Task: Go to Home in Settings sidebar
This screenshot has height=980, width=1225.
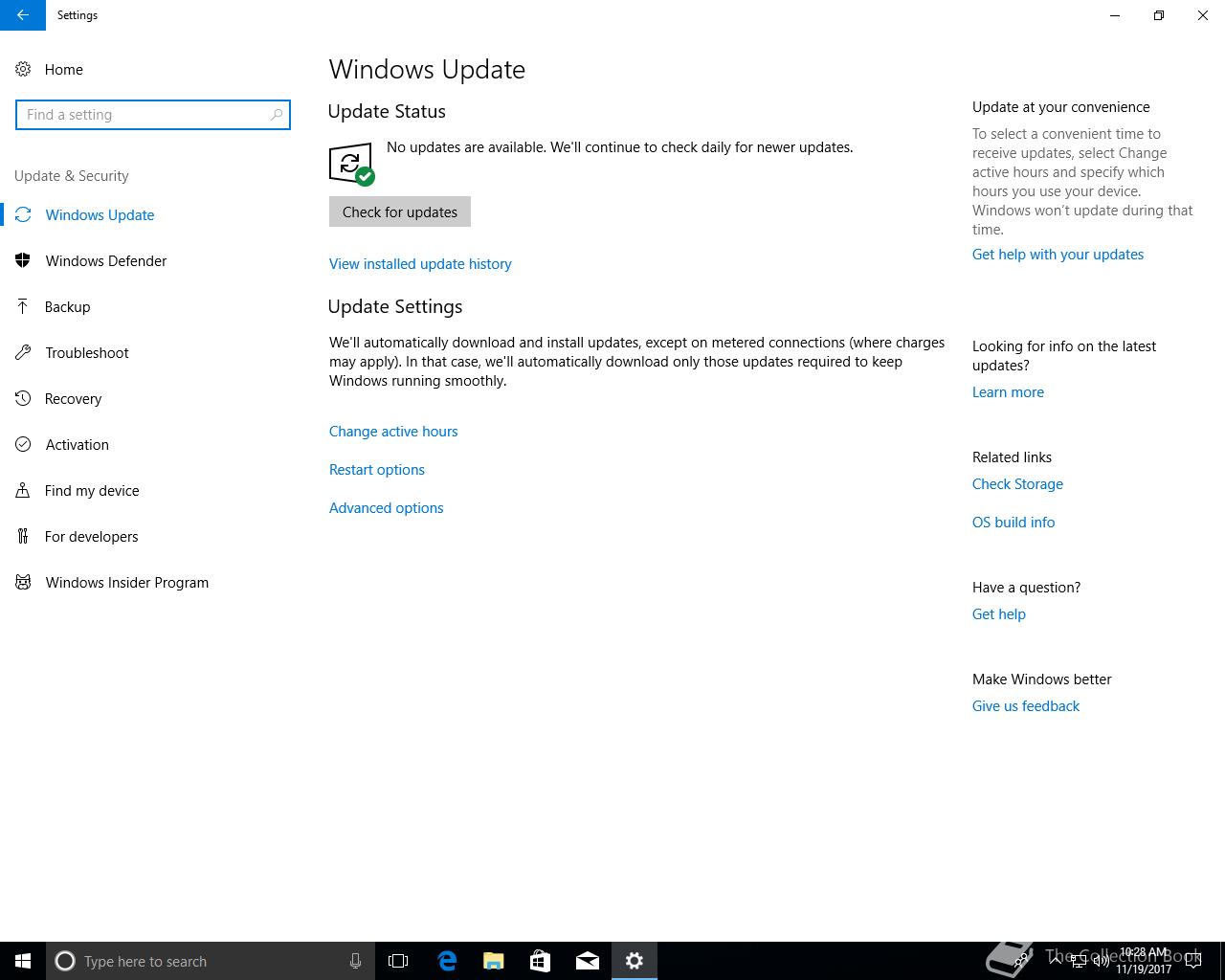Action: point(64,69)
